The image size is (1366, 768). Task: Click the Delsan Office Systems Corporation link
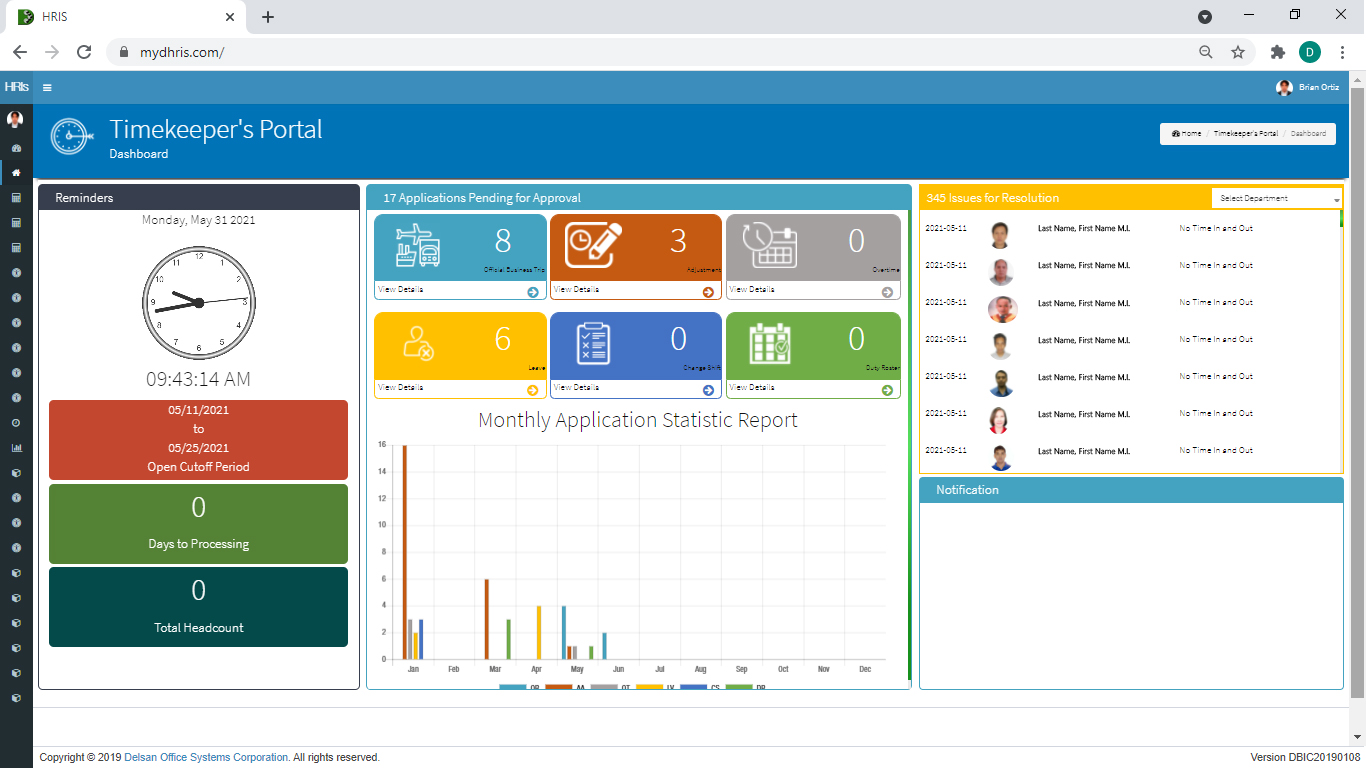[x=206, y=758]
